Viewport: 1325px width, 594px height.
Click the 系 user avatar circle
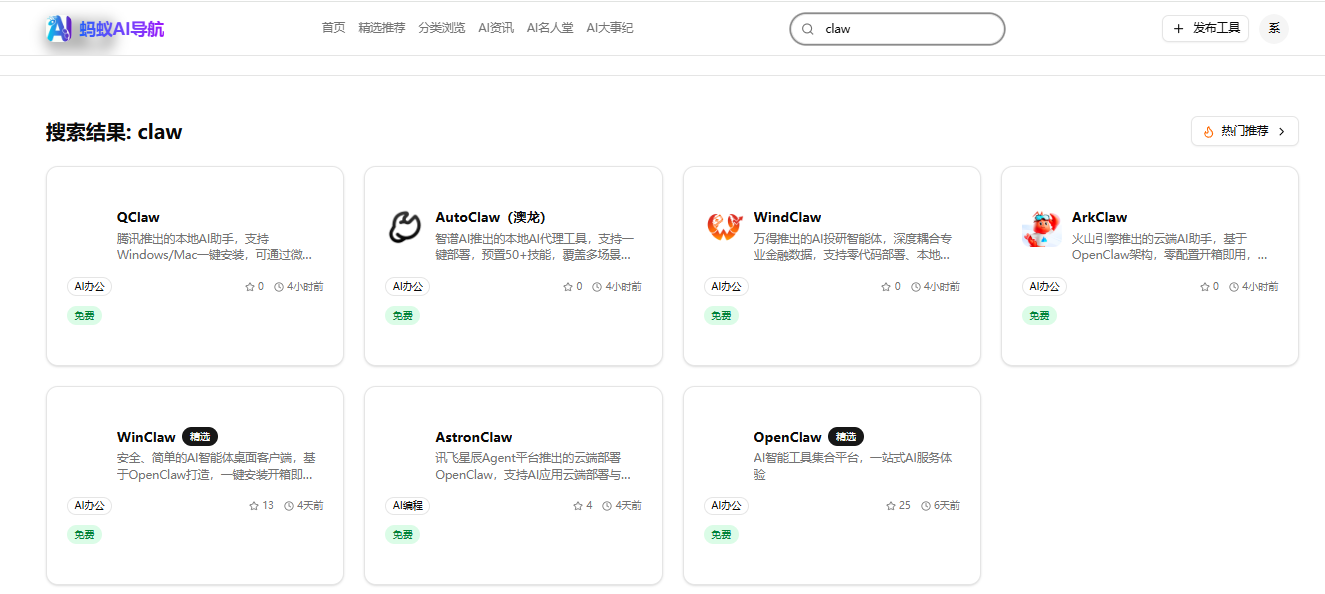1274,28
